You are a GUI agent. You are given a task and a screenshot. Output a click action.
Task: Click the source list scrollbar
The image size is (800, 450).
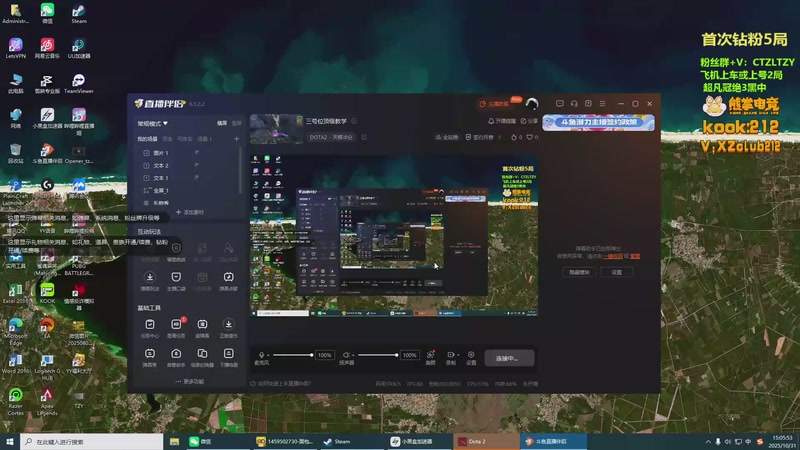click(x=239, y=171)
